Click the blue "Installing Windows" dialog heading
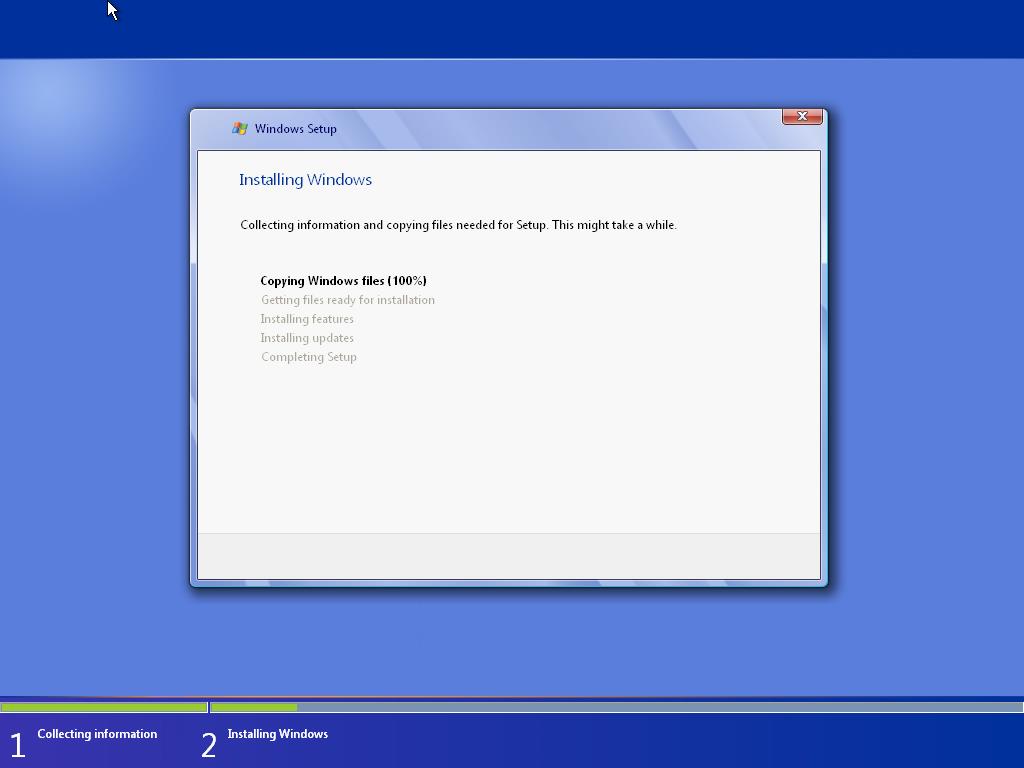The image size is (1024, 768). [x=305, y=180]
